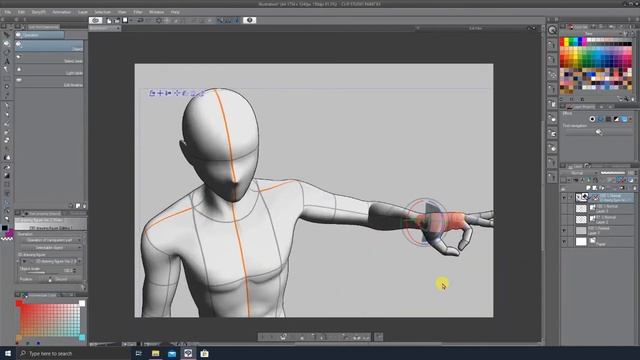The height and width of the screenshot is (360, 640).
Task: Hide the Paper layer via eye icon
Action: point(564,242)
